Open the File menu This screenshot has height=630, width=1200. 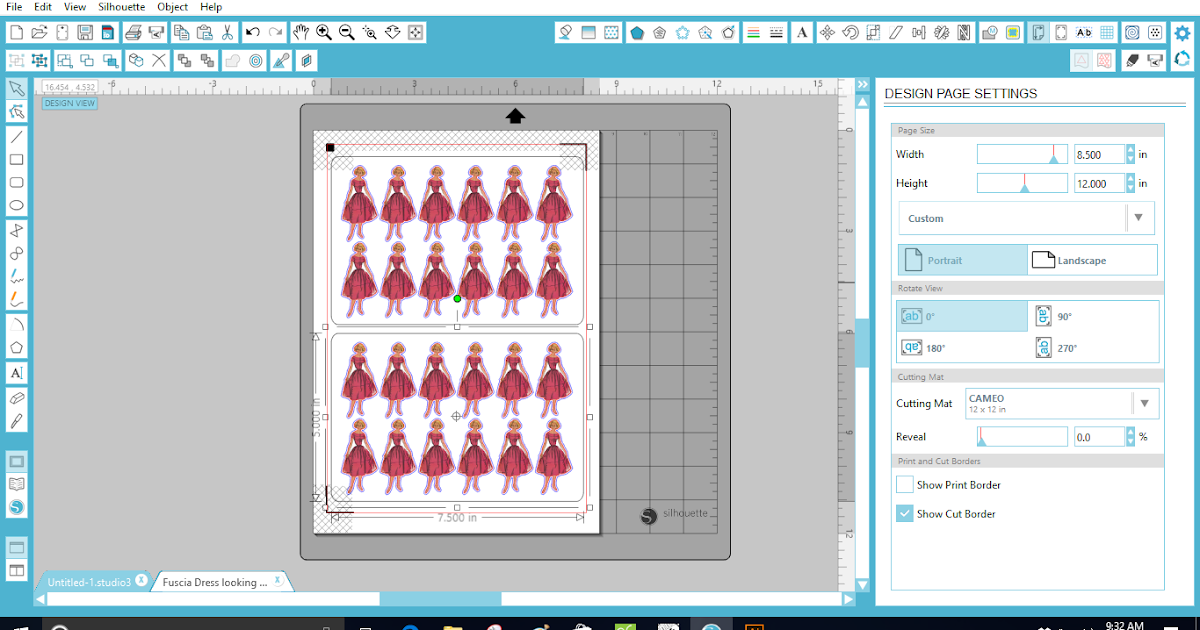[14, 7]
